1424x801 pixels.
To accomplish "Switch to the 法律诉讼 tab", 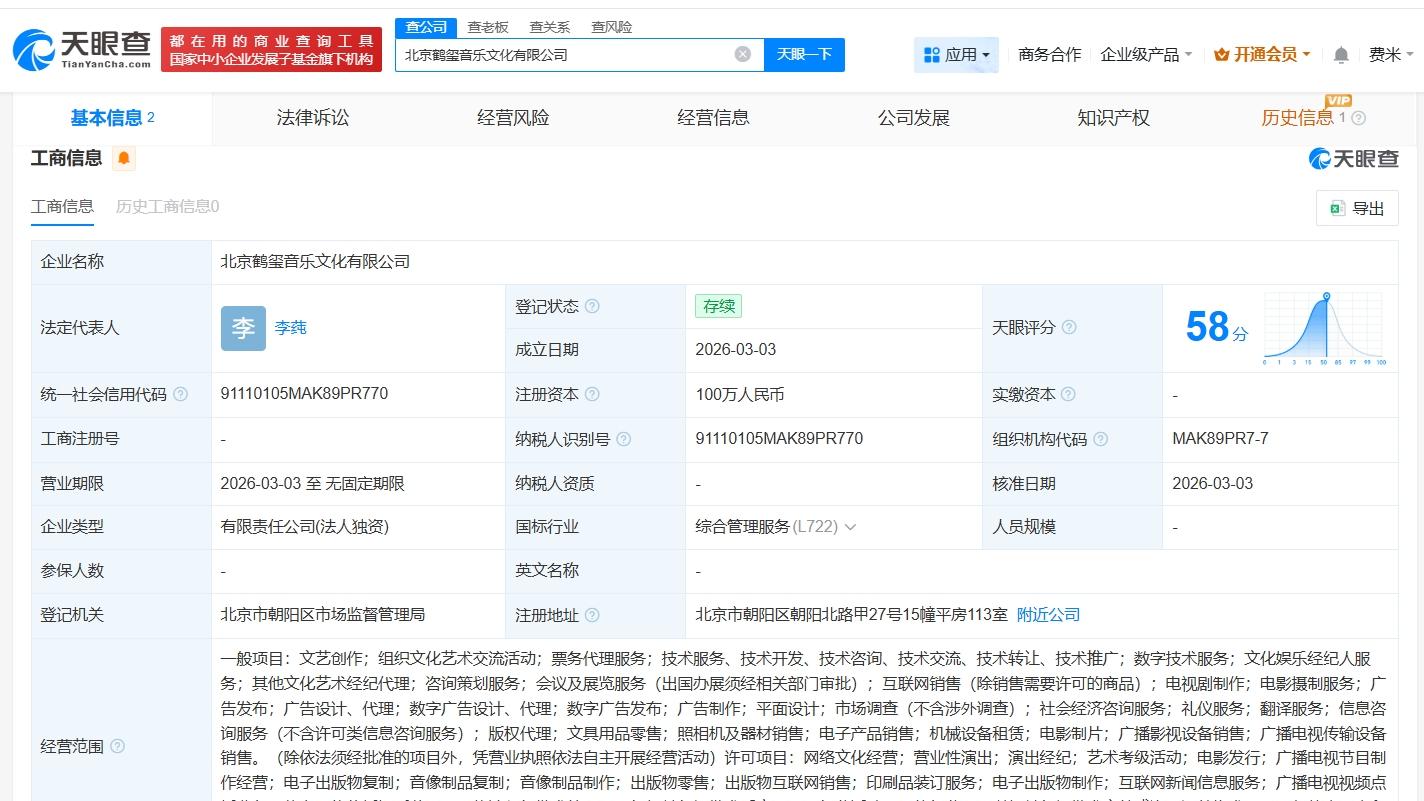I will [x=312, y=117].
